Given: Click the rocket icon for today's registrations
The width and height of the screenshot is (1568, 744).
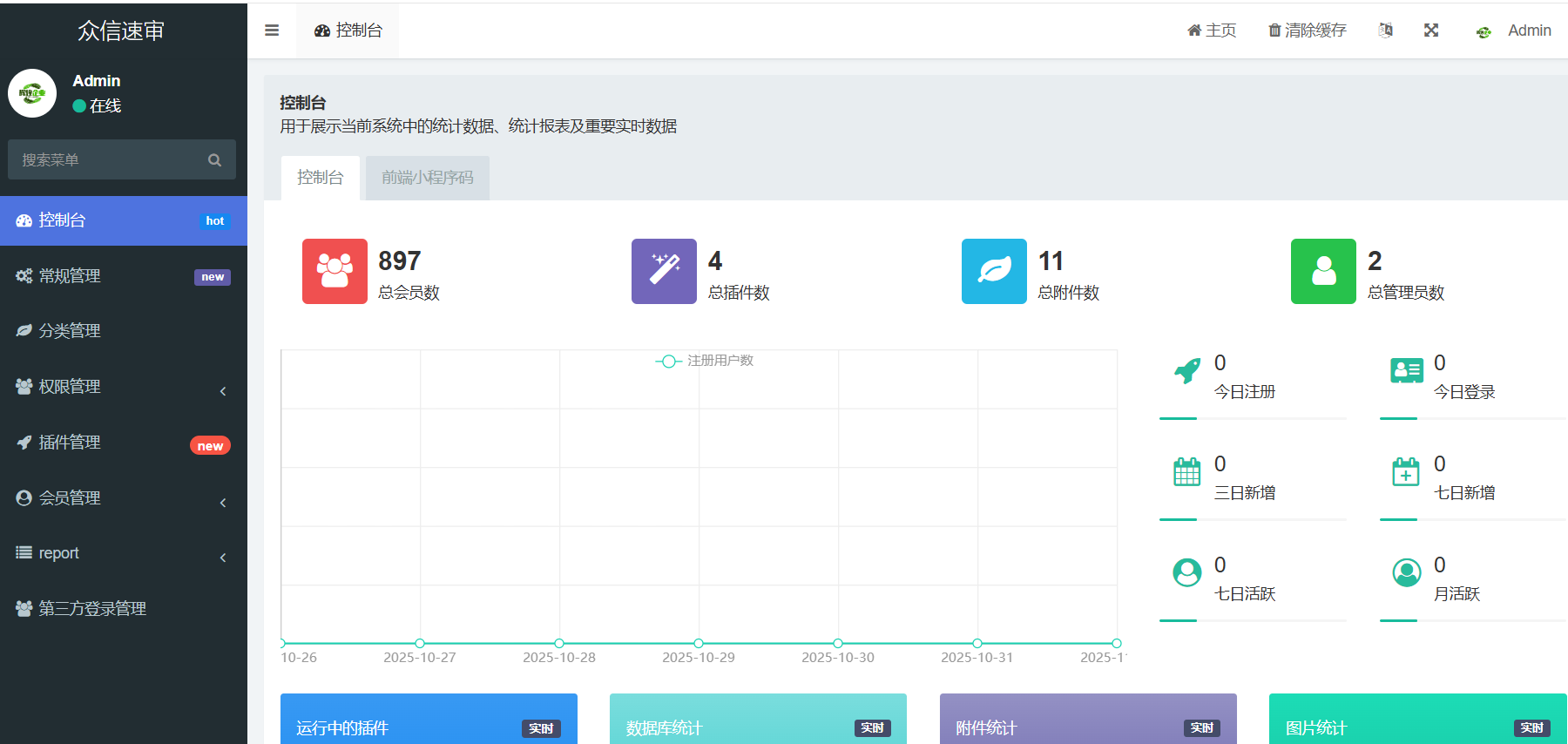Looking at the screenshot, I should pyautogui.click(x=1186, y=371).
